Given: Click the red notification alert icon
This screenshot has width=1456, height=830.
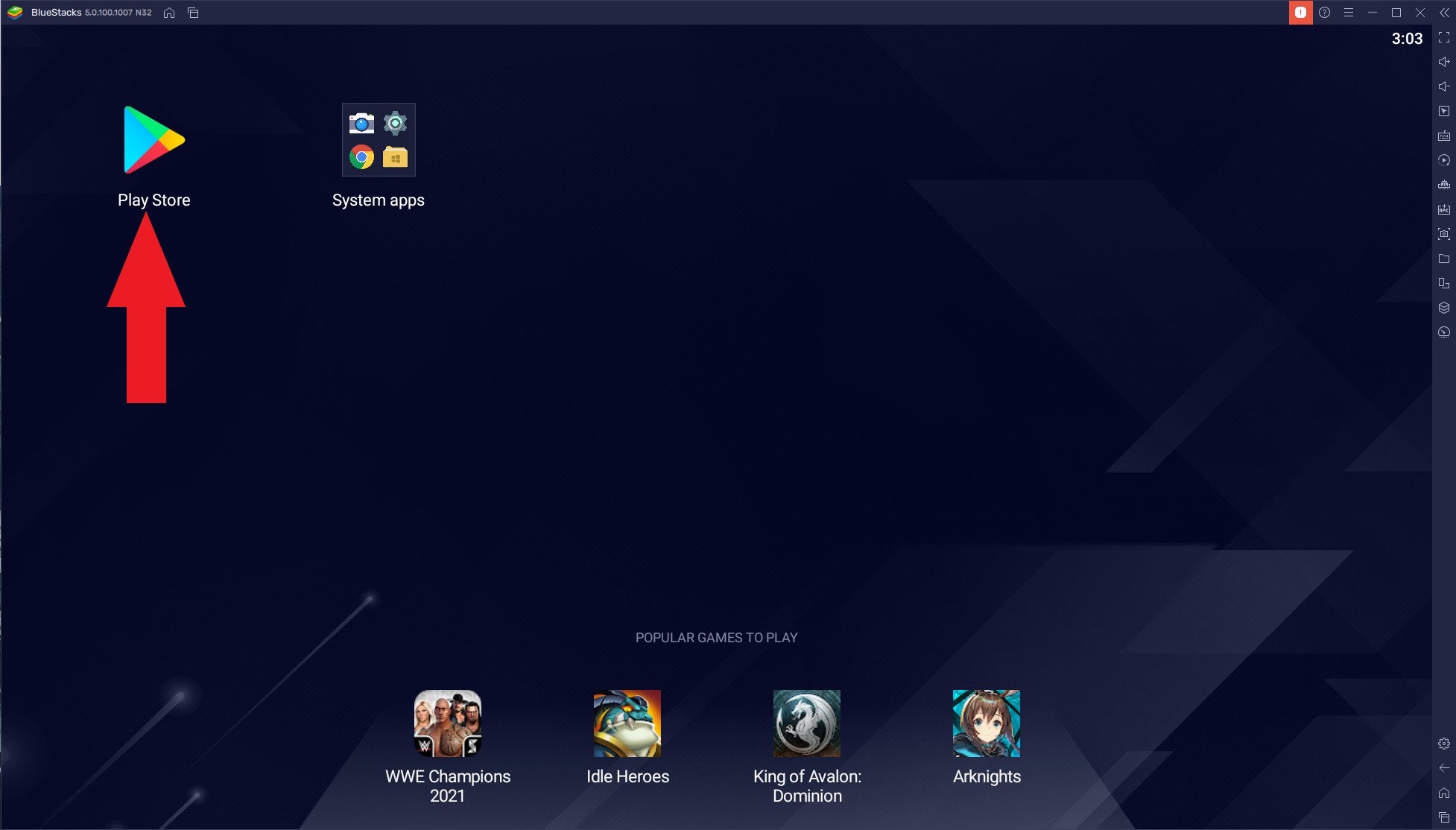Looking at the screenshot, I should coord(1300,13).
